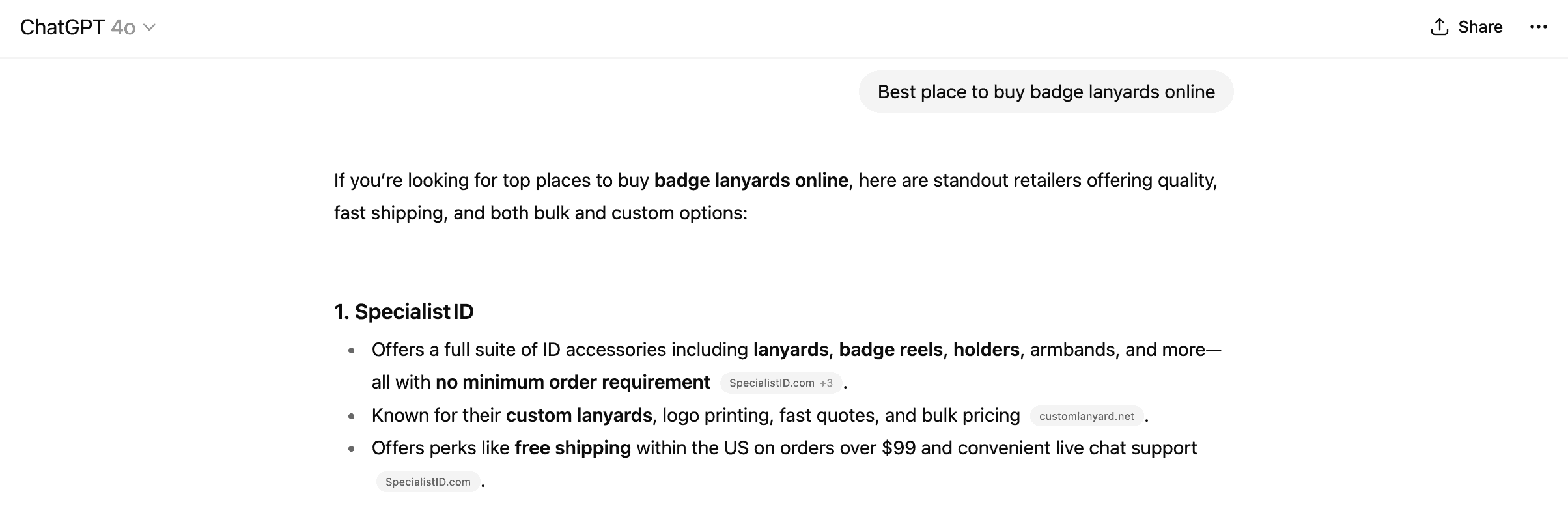The width and height of the screenshot is (1568, 522).
Task: Click the bullet marker before Offers a full suite
Action: [x=352, y=351]
